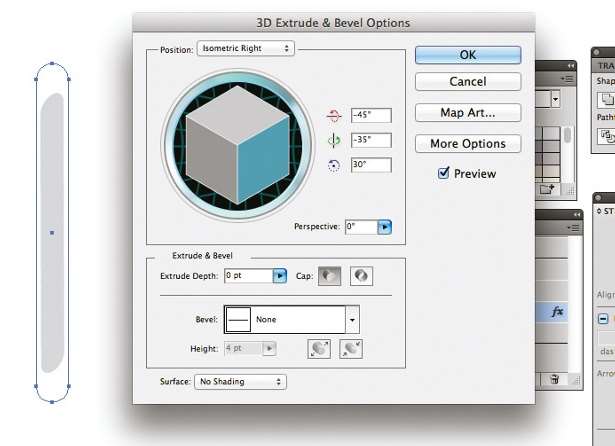Toggle the Preview checkbox

(x=444, y=173)
